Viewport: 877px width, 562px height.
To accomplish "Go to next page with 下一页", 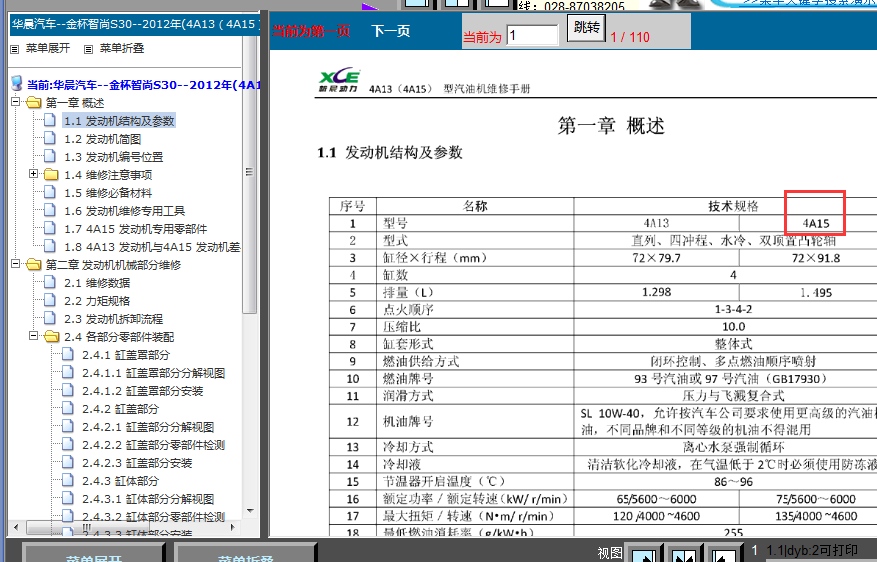I will coord(391,31).
